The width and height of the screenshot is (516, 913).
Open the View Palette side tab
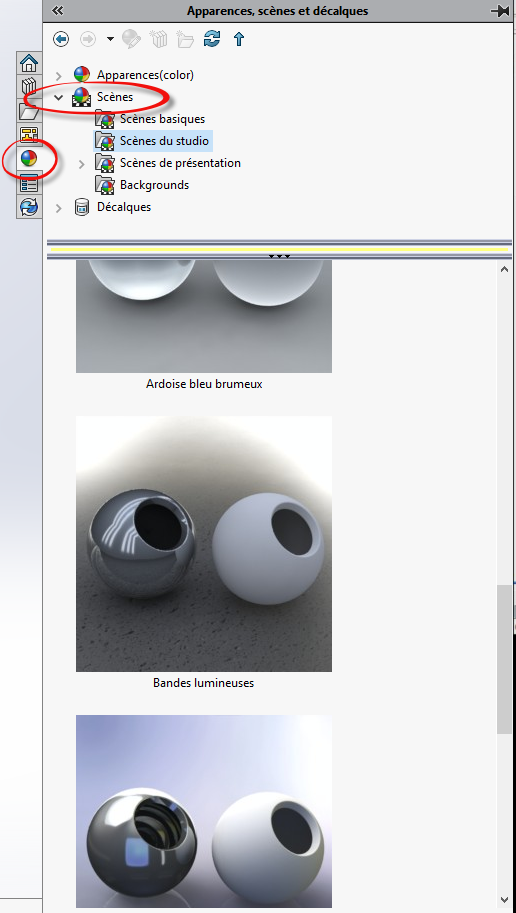pyautogui.click(x=29, y=134)
